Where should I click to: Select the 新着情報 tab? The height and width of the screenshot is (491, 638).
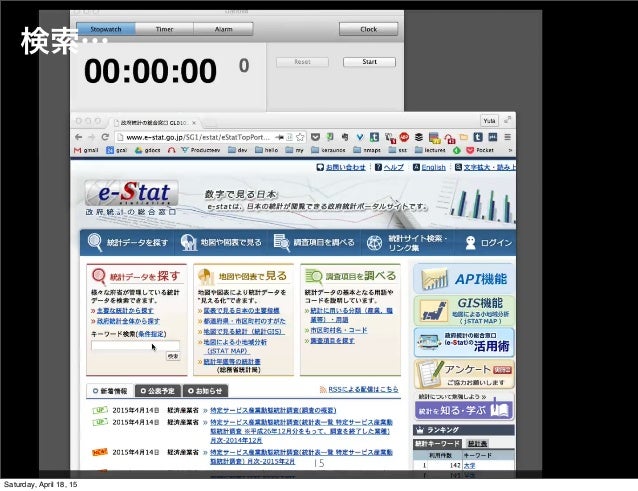[x=110, y=391]
